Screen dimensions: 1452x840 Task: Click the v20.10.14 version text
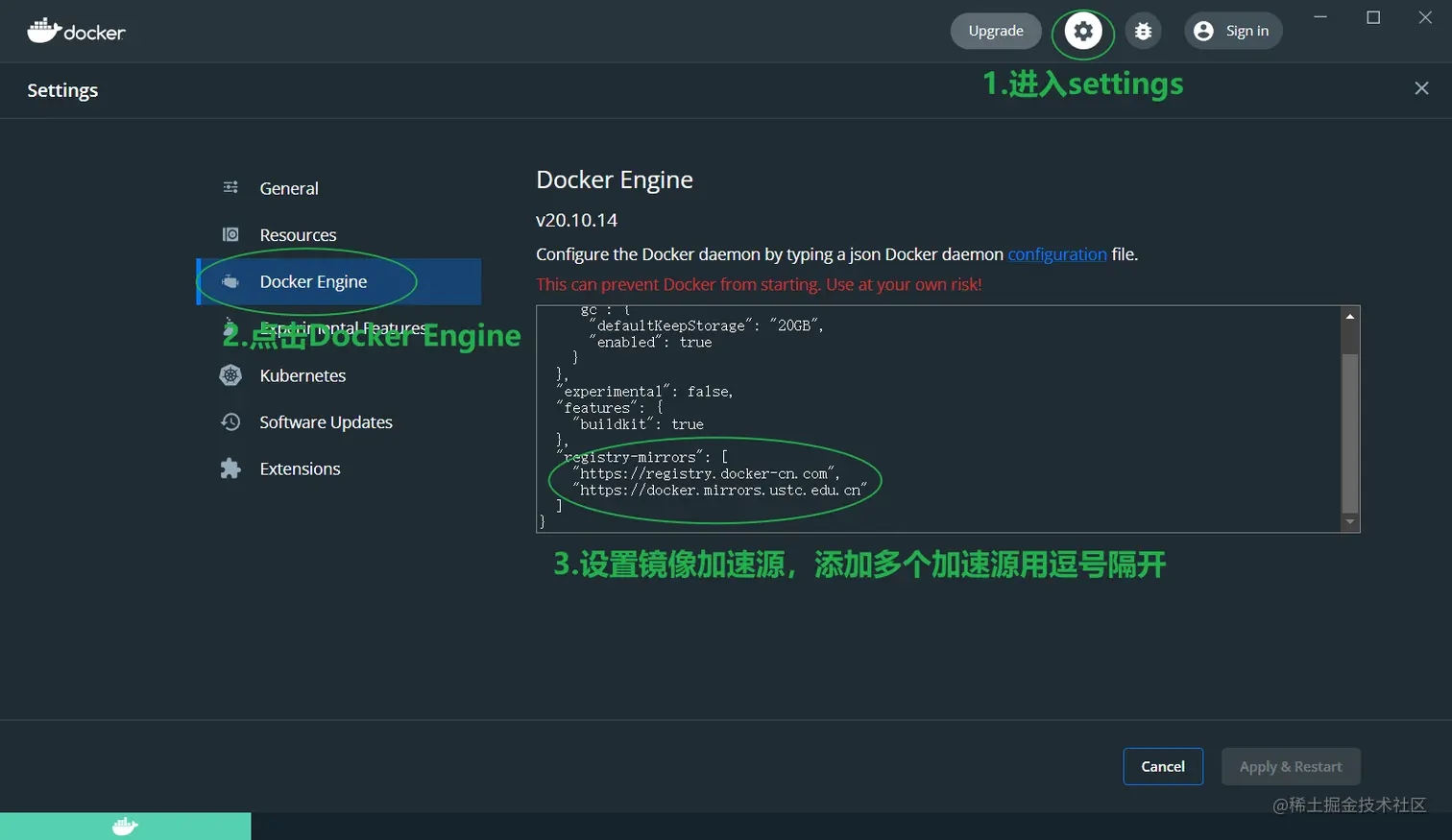pyautogui.click(x=576, y=220)
